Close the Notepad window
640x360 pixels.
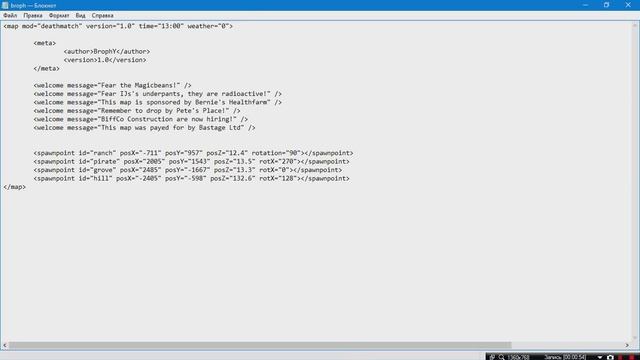tap(628, 5)
